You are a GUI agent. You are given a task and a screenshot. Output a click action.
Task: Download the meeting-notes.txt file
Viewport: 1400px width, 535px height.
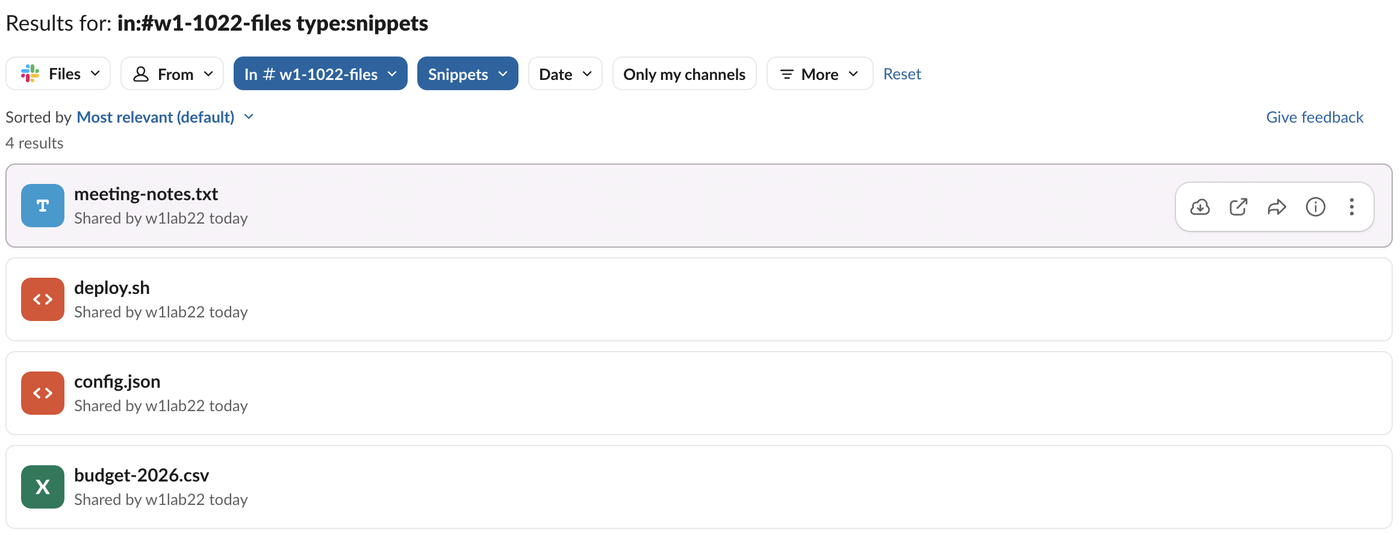tap(1200, 207)
